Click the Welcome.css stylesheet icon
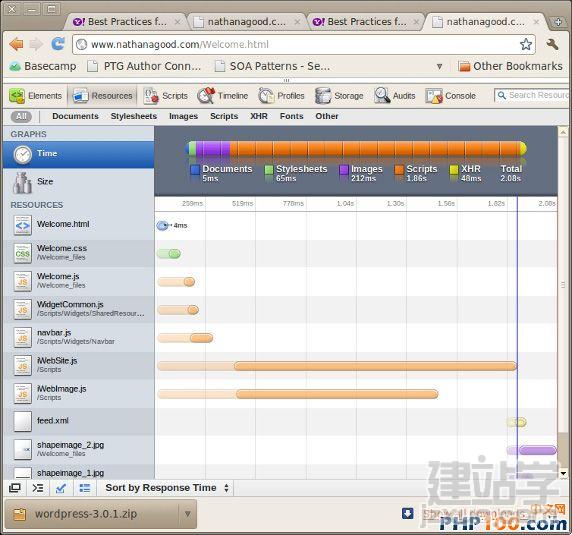Viewport: 572px width, 535px height. [x=23, y=253]
